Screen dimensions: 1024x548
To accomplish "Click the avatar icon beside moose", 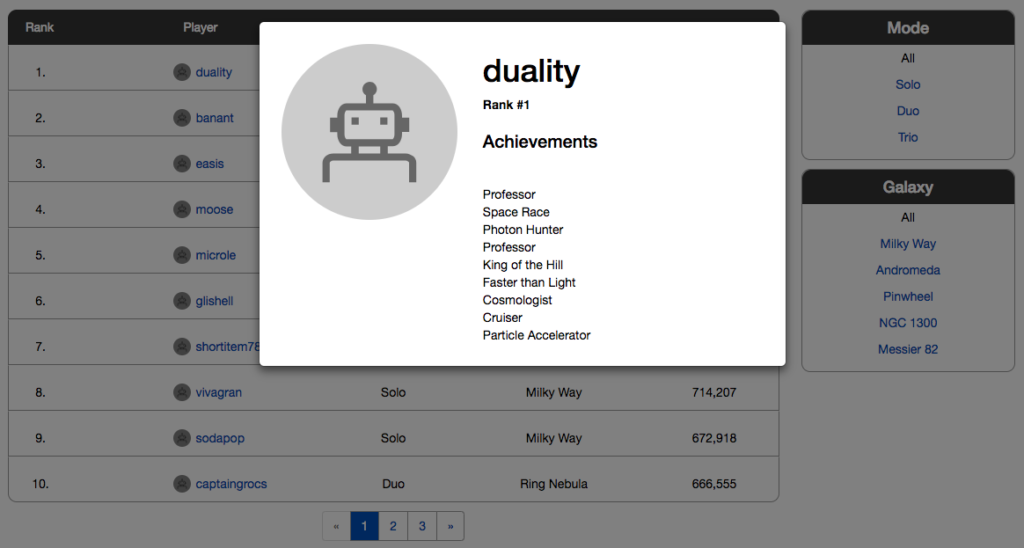I will pos(181,210).
